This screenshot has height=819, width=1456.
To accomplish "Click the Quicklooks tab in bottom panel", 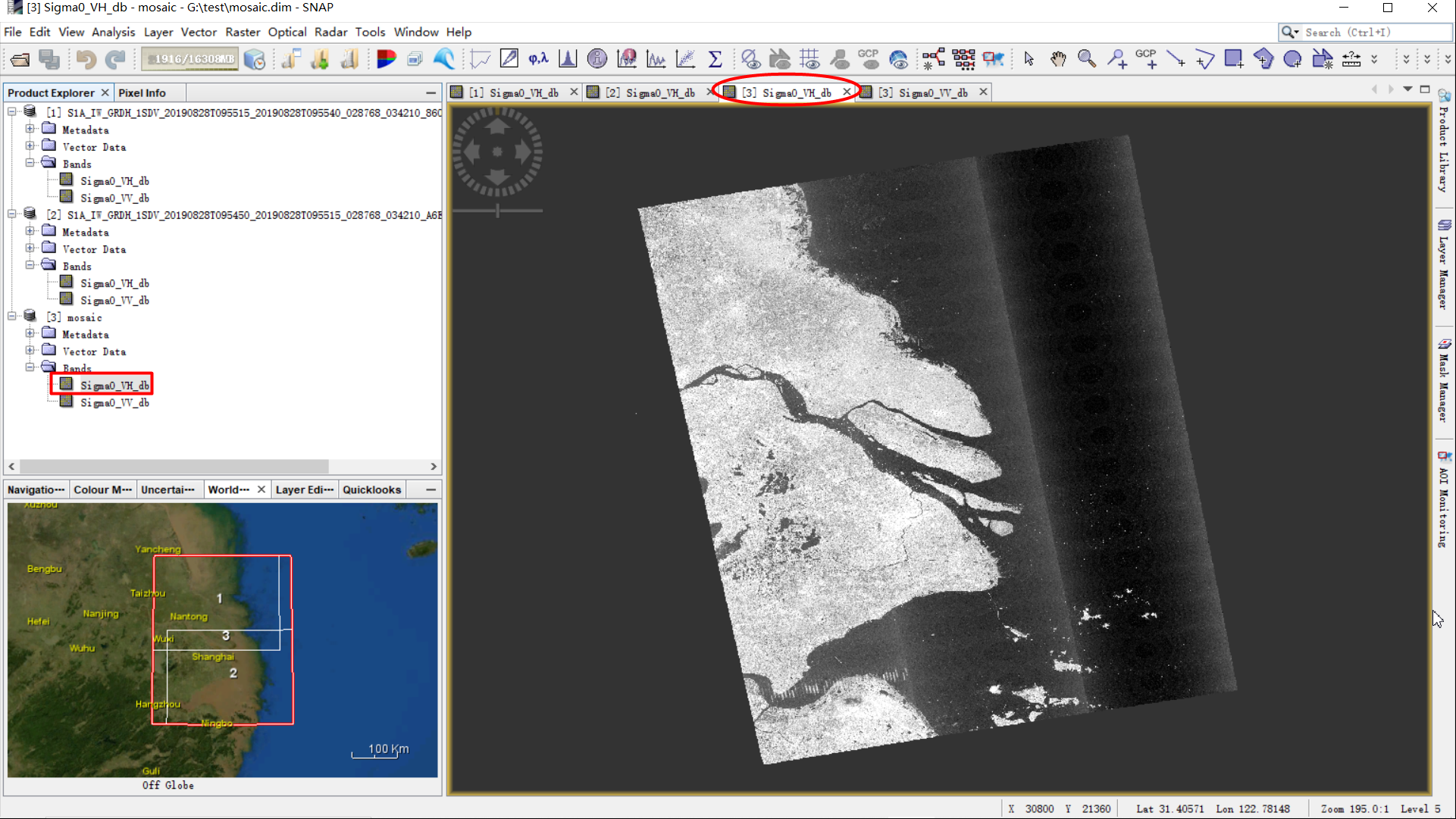I will click(x=371, y=489).
